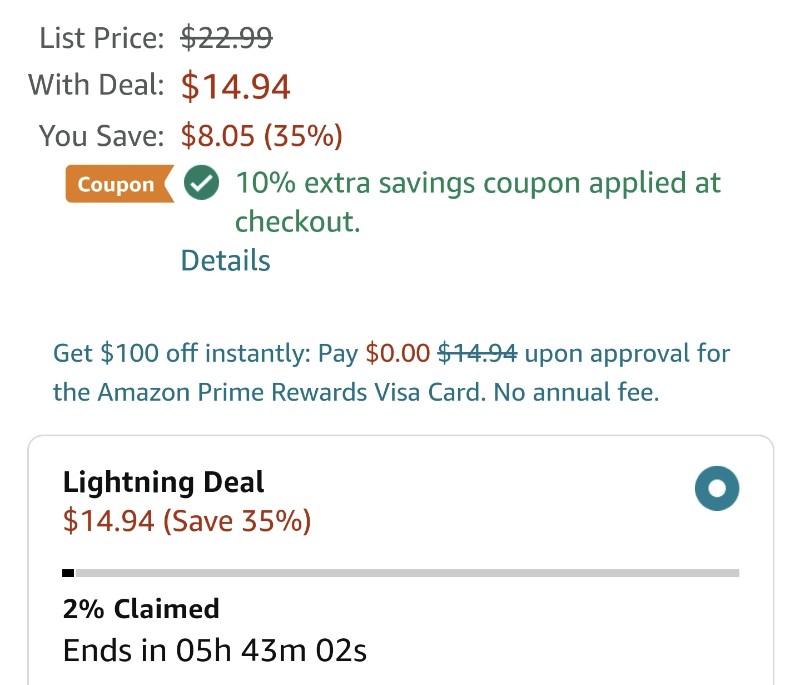This screenshot has height=685, width=800.
Task: Click the You Save label
Action: 102,136
